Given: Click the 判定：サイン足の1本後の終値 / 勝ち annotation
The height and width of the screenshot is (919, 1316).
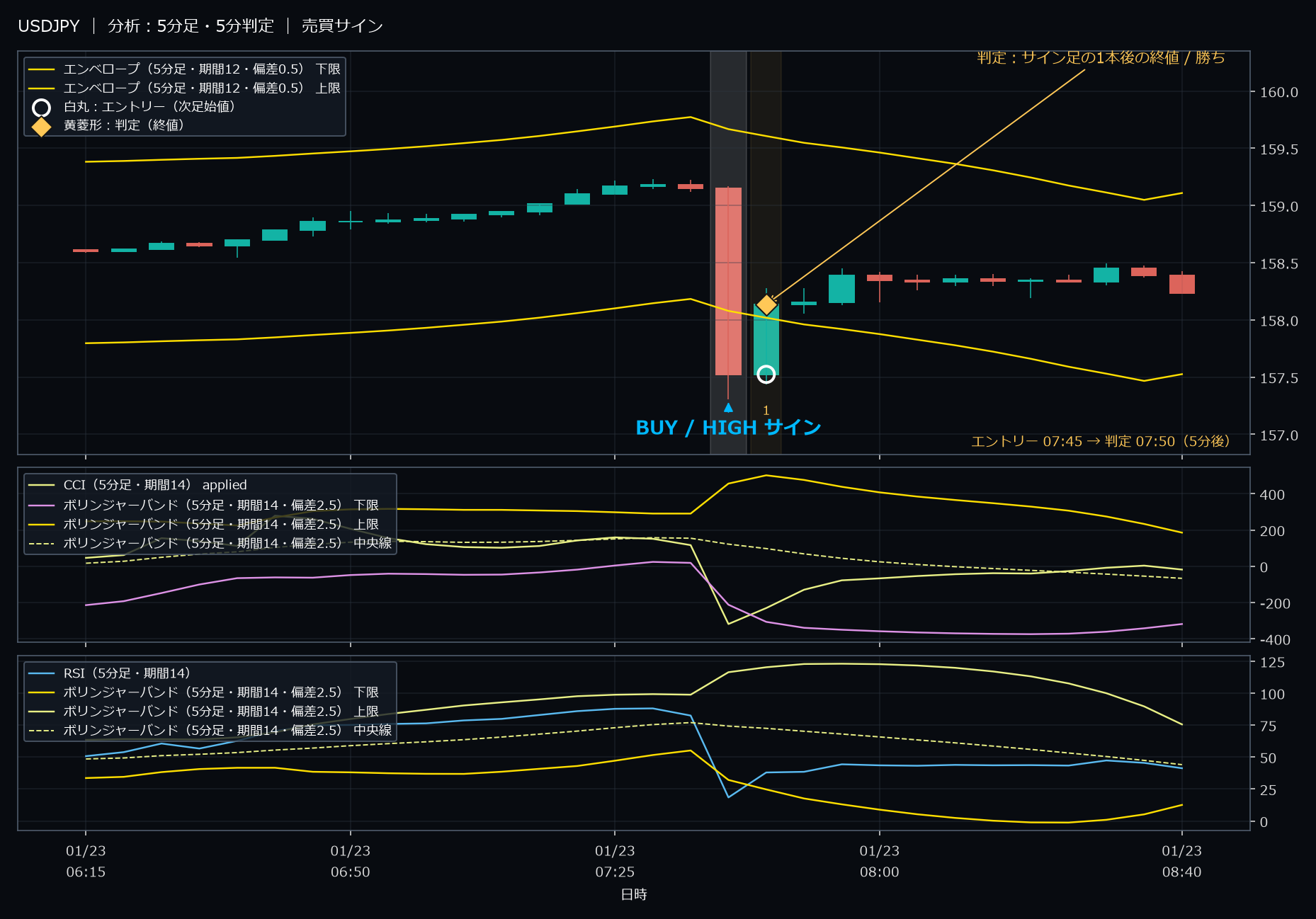Looking at the screenshot, I should 1101,57.
